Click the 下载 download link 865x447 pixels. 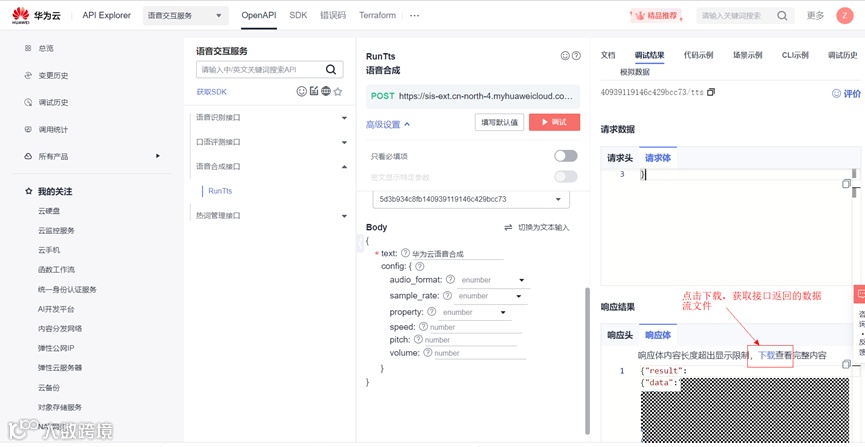767,356
